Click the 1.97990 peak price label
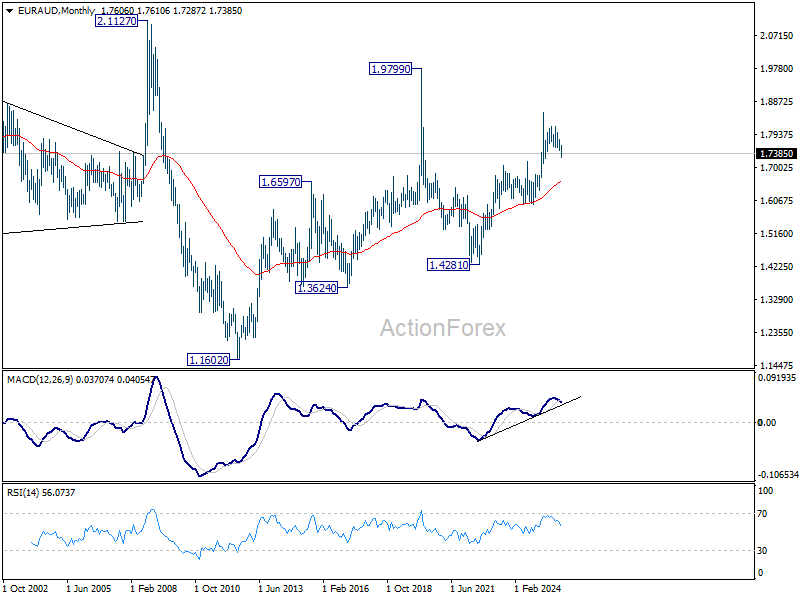The image size is (800, 600). pyautogui.click(x=390, y=69)
